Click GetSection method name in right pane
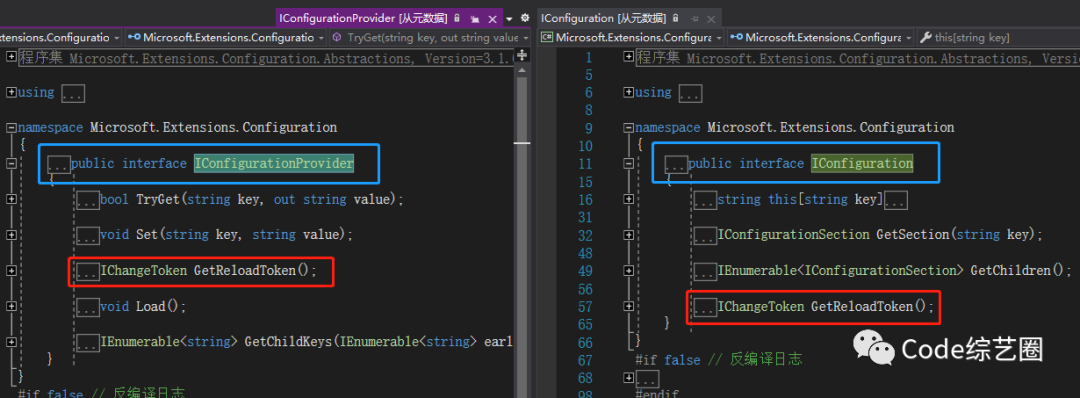The width and height of the screenshot is (1080, 398). [x=912, y=235]
